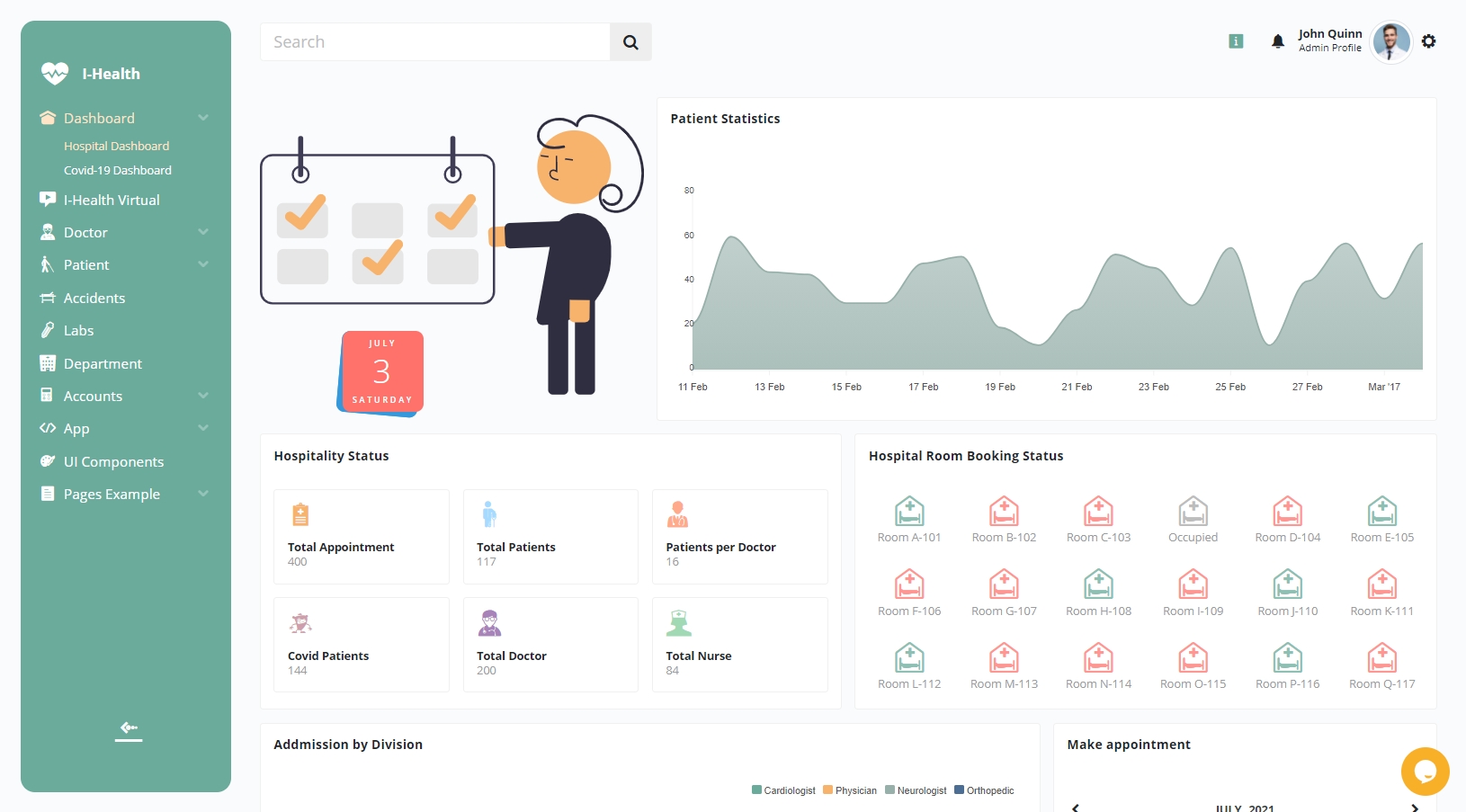Click the Patients per Doctor icon
This screenshot has width=1466, height=812.
[677, 514]
